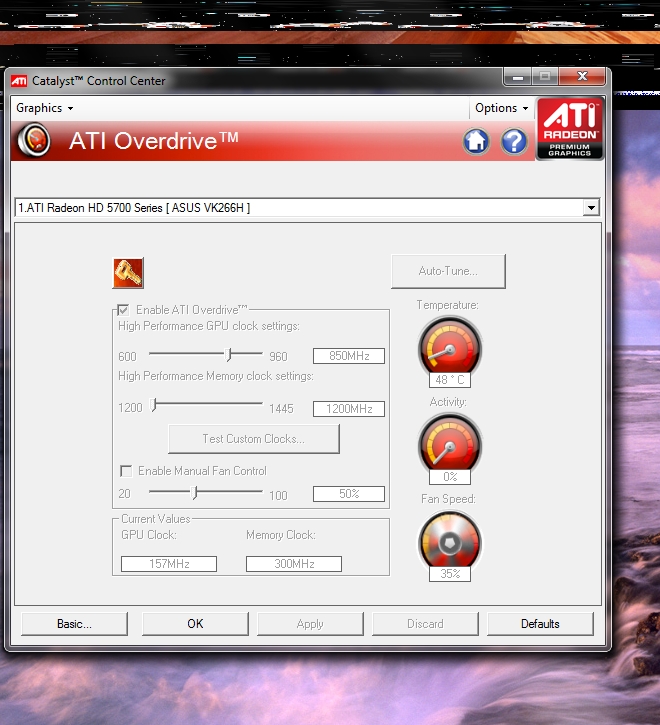The image size is (660, 725).
Task: Click the 0% activity readout
Action: pyautogui.click(x=450, y=477)
